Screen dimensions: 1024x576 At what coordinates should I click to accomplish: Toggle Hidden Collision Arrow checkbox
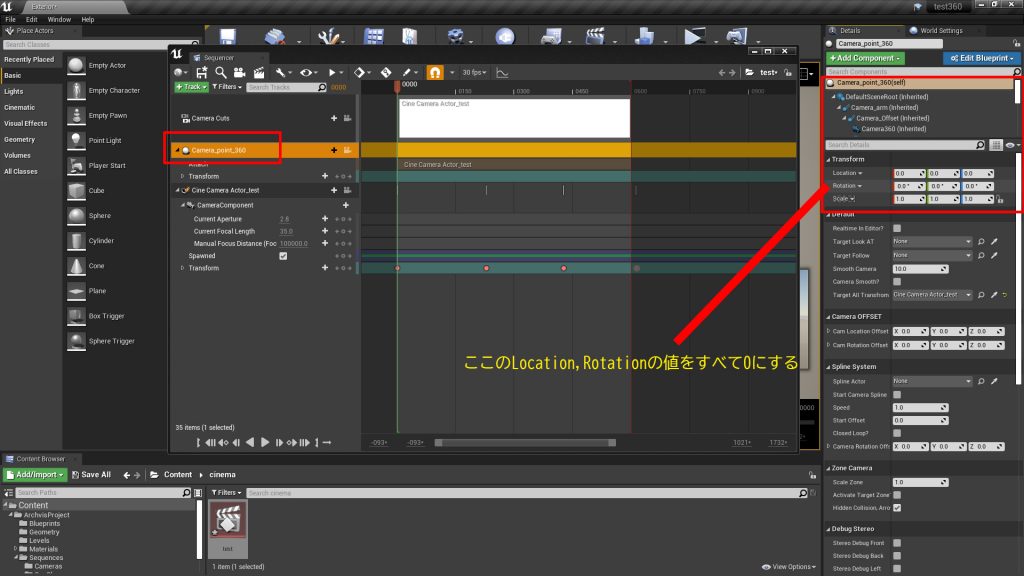pyautogui.click(x=897, y=507)
